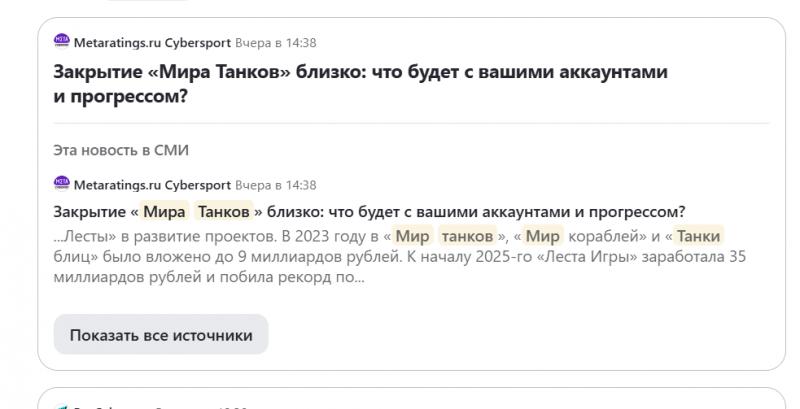Click highlighted «танков» in the snippet text
This screenshot has height=409, width=800.
[x=467, y=236]
